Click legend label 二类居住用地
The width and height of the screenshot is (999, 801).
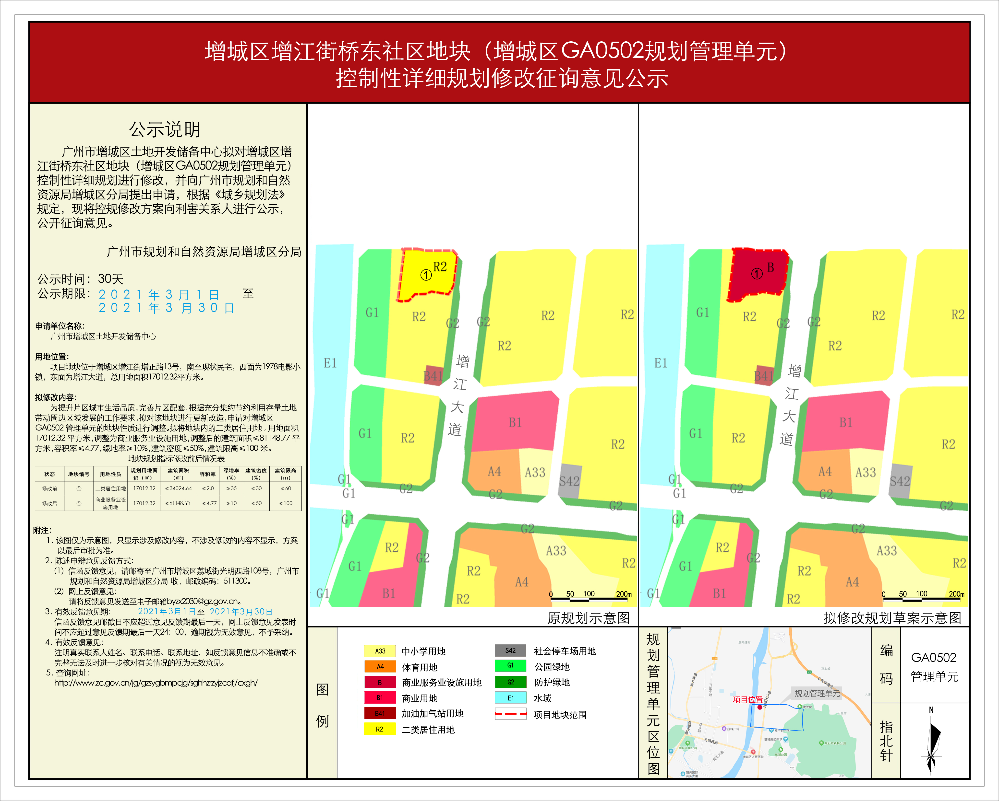[x=428, y=730]
